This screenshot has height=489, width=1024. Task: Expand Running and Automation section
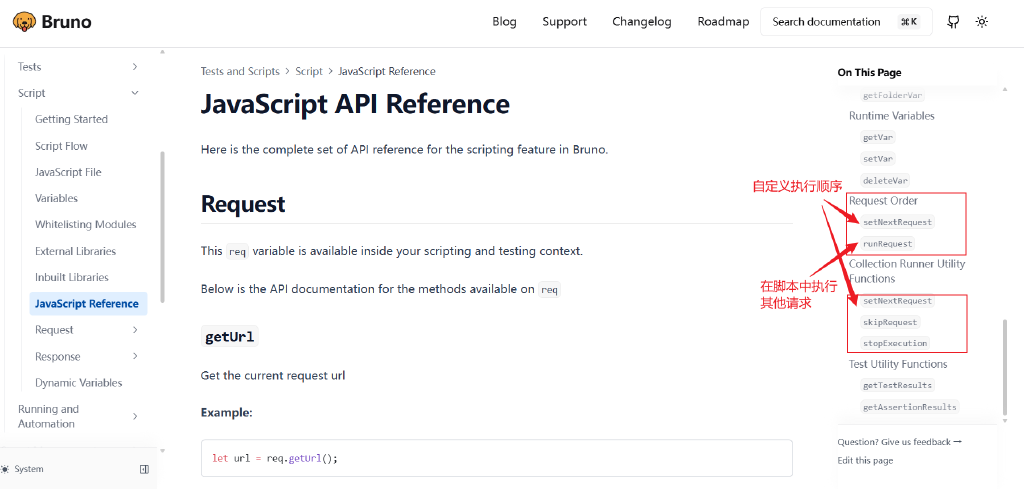tap(135, 416)
